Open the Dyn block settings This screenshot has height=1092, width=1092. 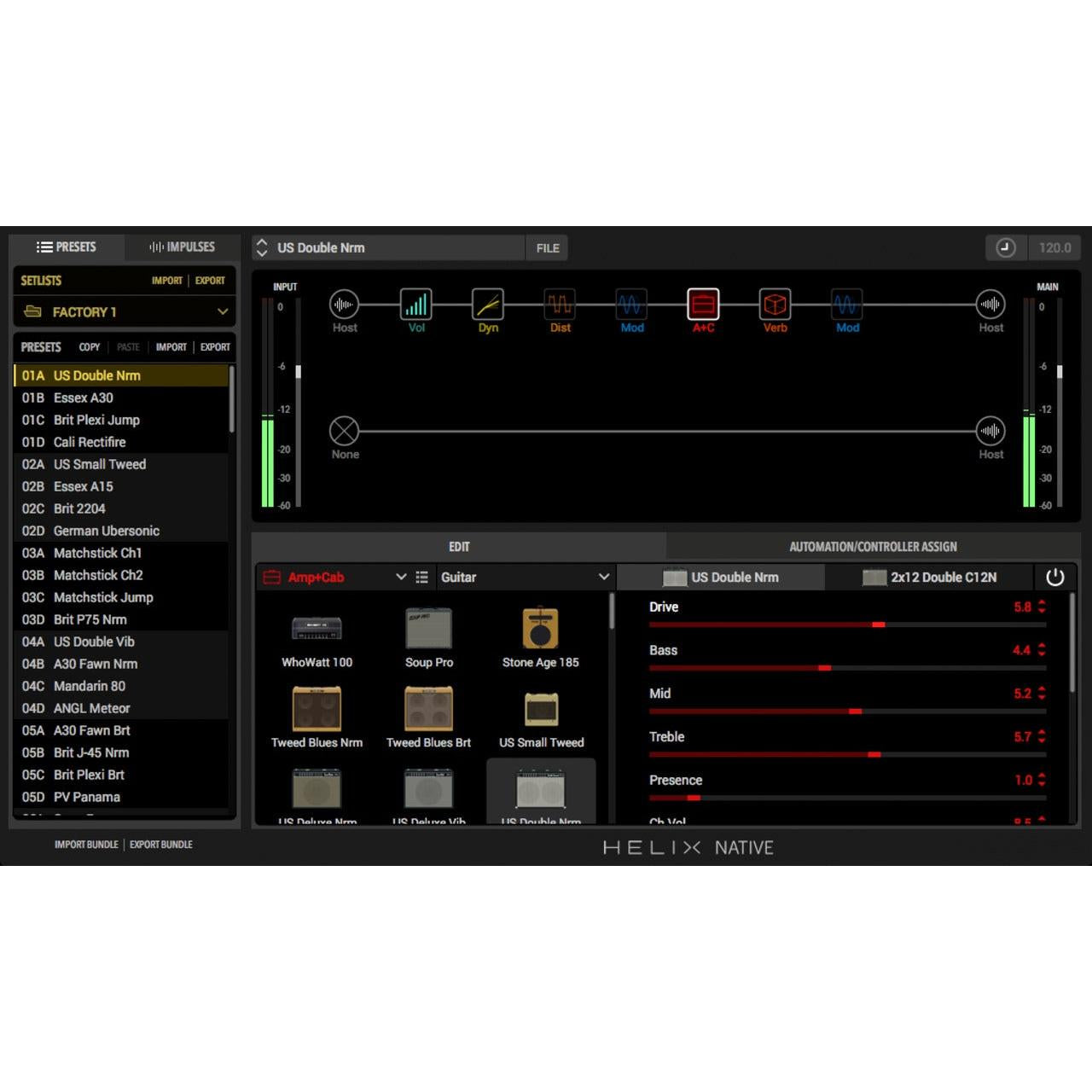point(487,304)
